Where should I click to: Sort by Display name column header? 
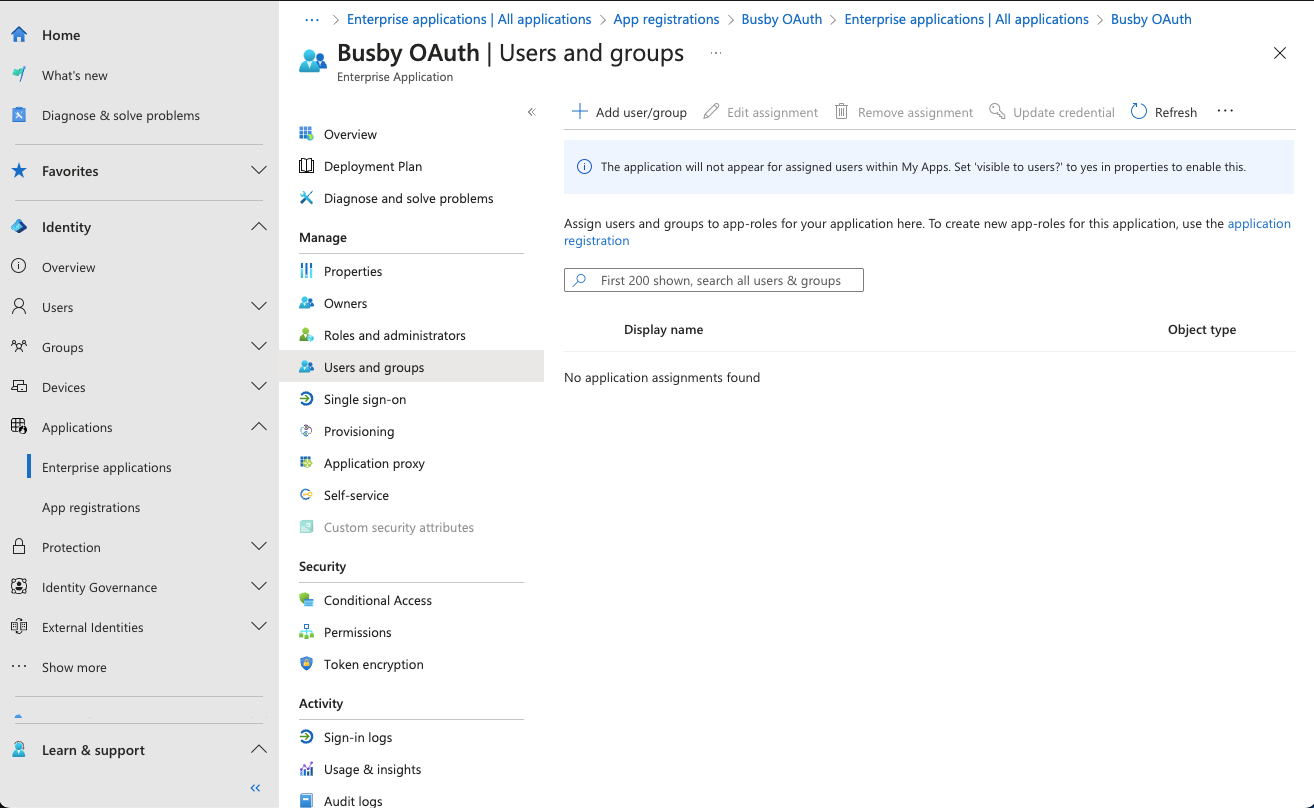pyautogui.click(x=663, y=329)
